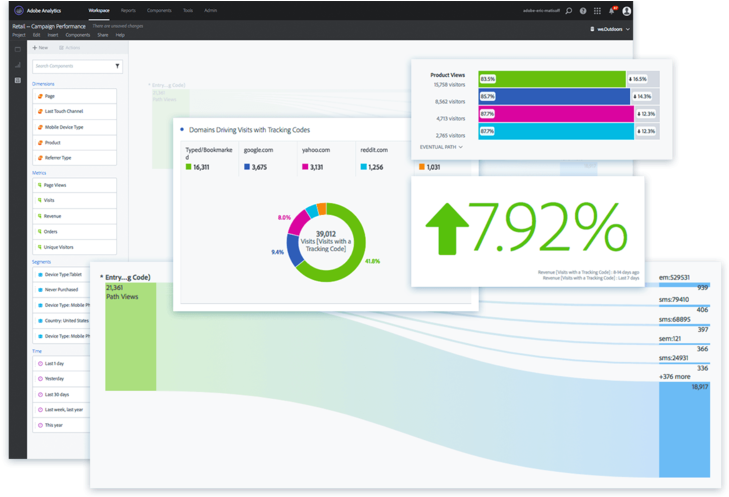Click the Revenue metric icon
Viewport: 729px width, 497px height.
pos(40,216)
